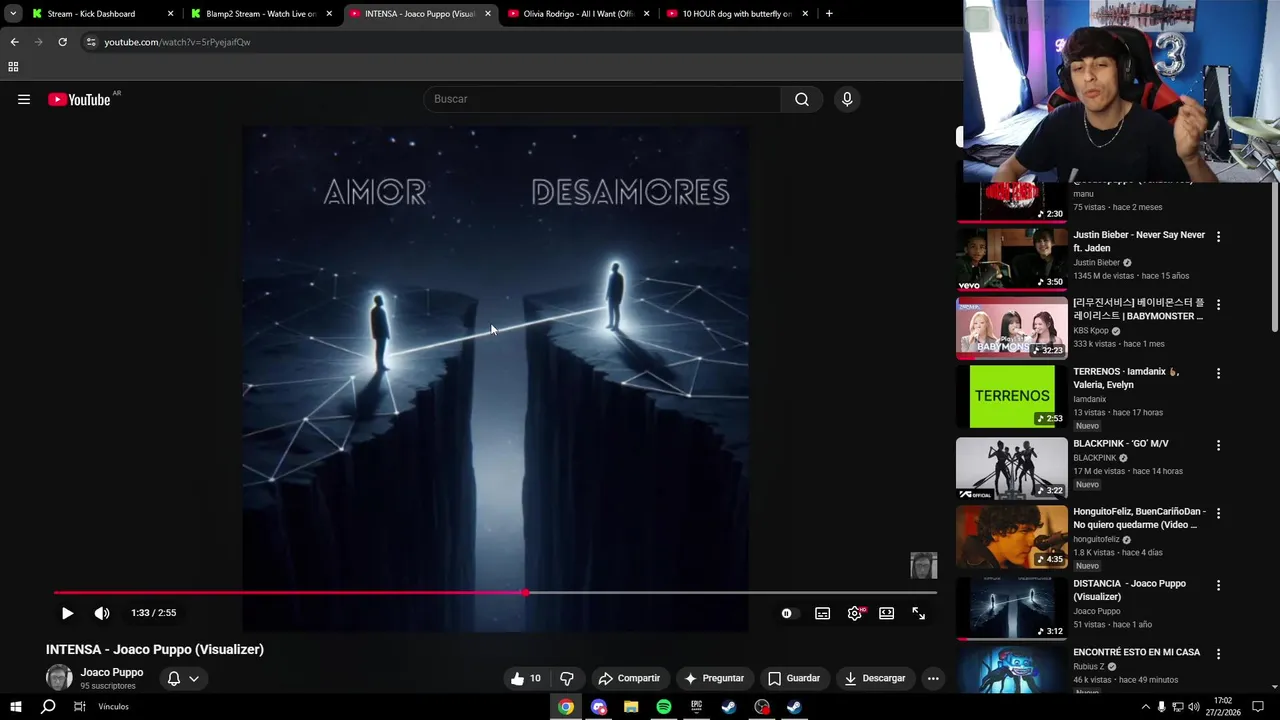
Task: Download the video with Descargar
Action: (x=875, y=678)
